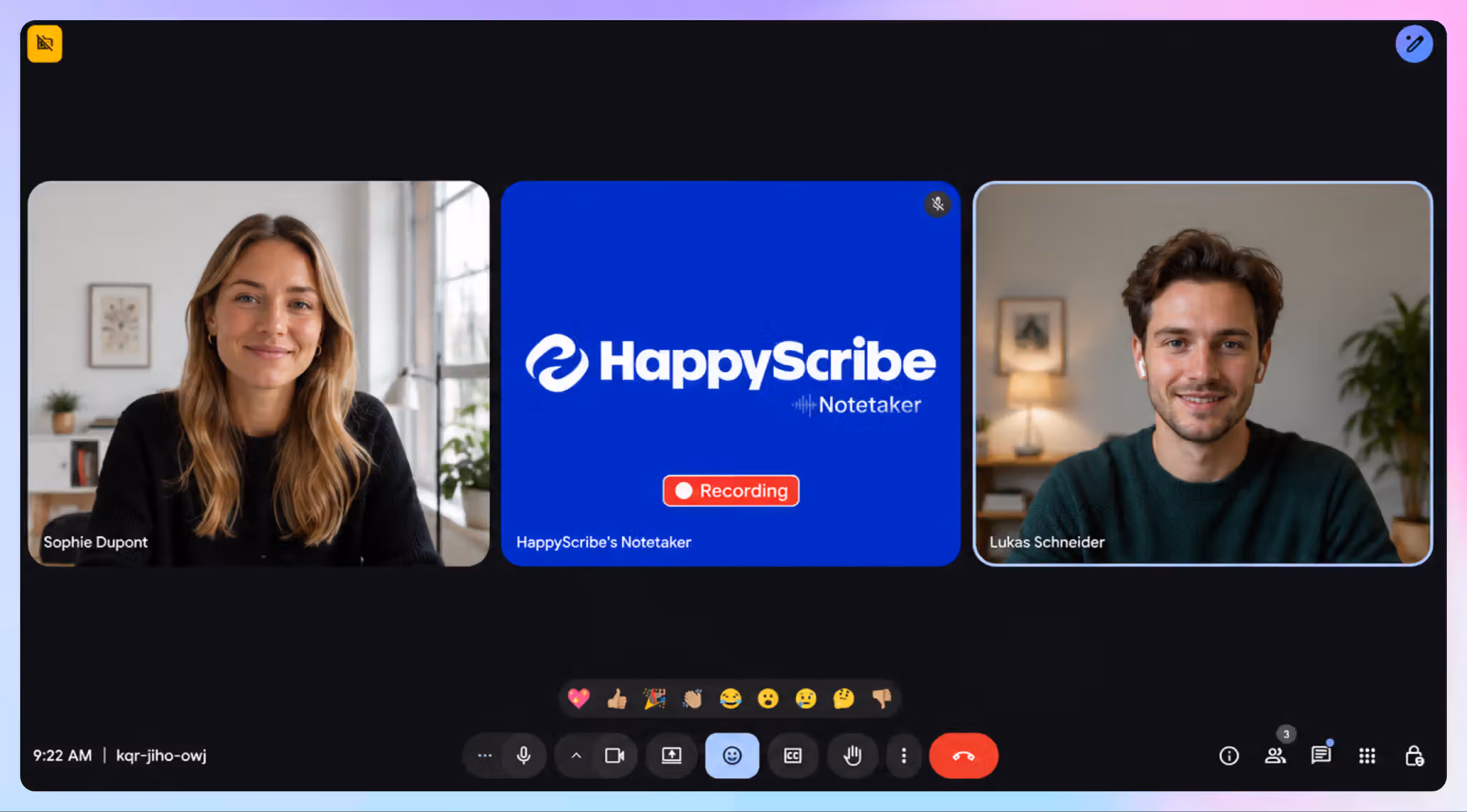Open the activities grid icon
1467x812 pixels.
1367,755
